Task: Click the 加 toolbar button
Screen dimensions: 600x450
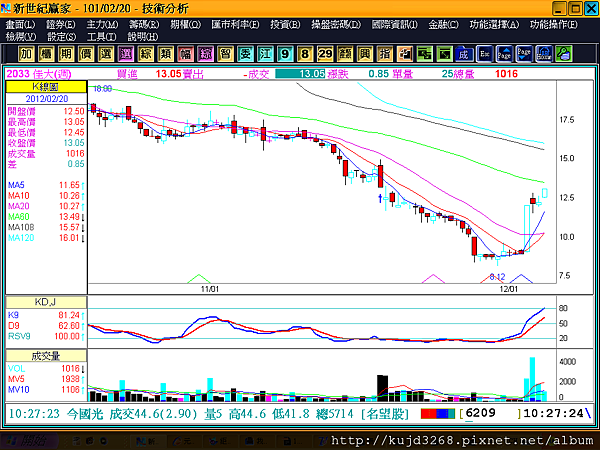Action: pyautogui.click(x=26, y=54)
